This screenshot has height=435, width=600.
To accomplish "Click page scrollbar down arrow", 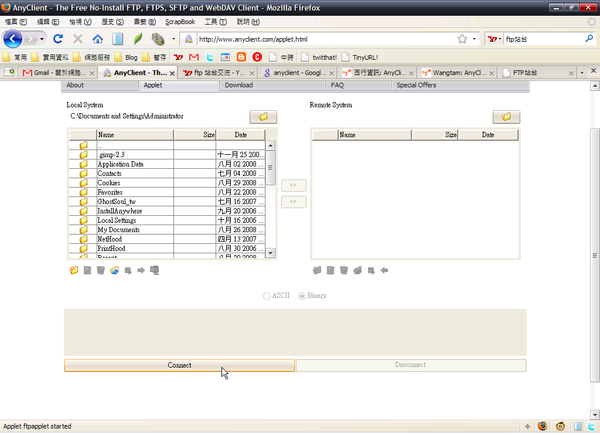I will click(595, 414).
